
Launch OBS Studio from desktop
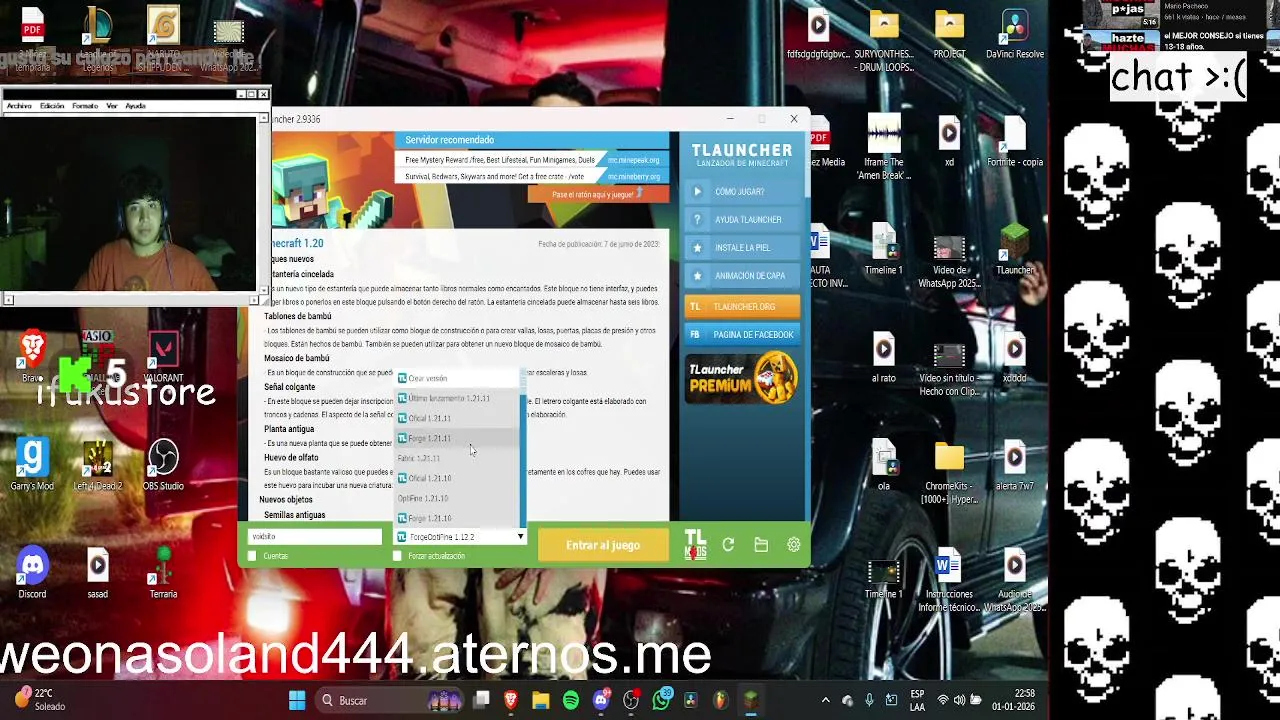tap(163, 464)
